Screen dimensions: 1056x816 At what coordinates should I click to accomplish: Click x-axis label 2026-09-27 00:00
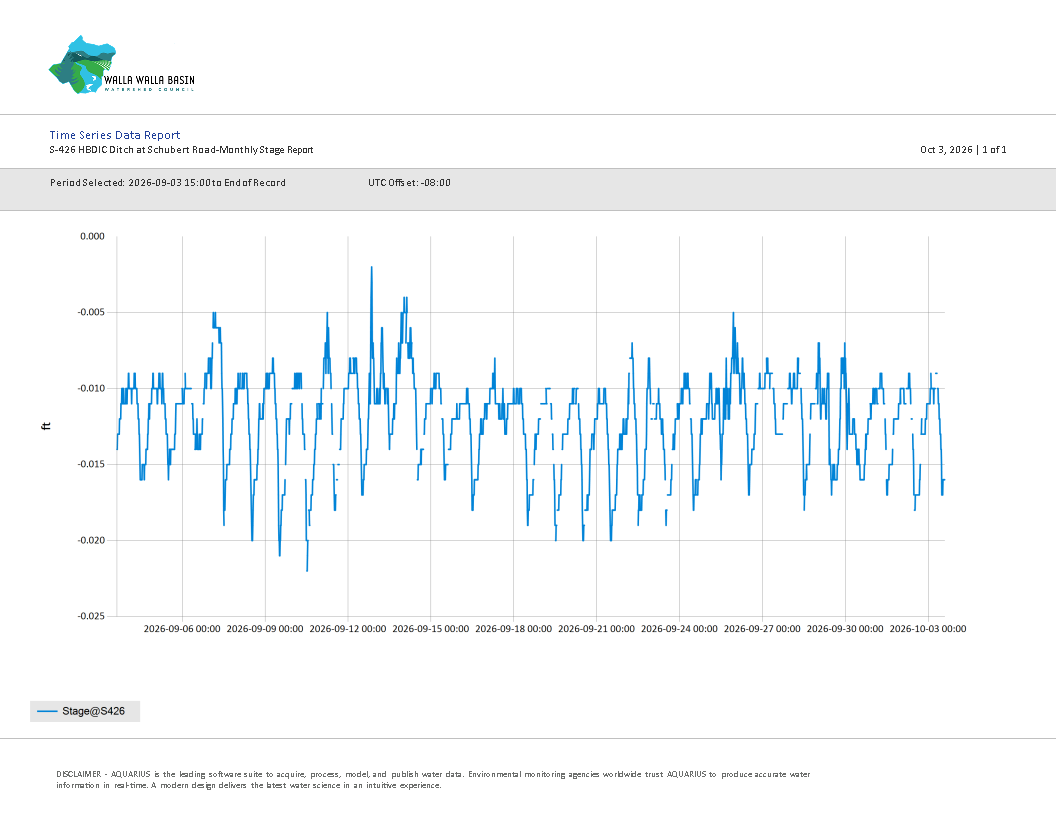pyautogui.click(x=762, y=629)
